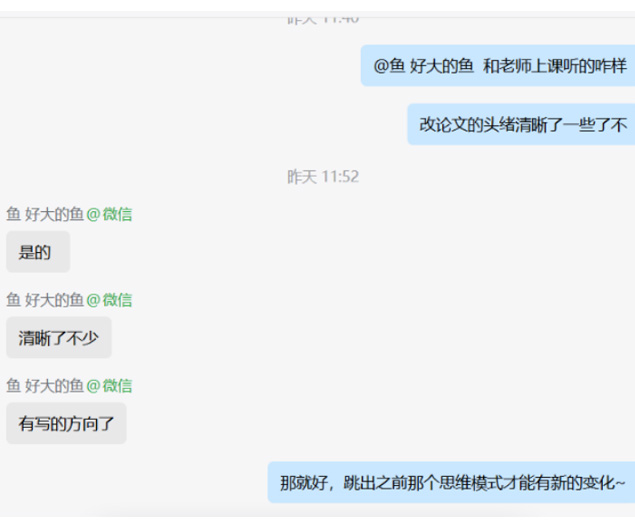Image resolution: width=635 pixels, height=523 pixels.
Task: Click the message bubble saying 是的
Action: click(x=38, y=252)
